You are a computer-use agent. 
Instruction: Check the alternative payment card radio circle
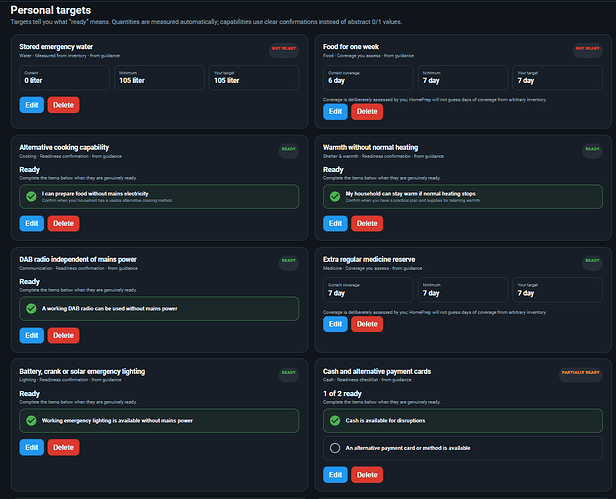click(x=335, y=448)
